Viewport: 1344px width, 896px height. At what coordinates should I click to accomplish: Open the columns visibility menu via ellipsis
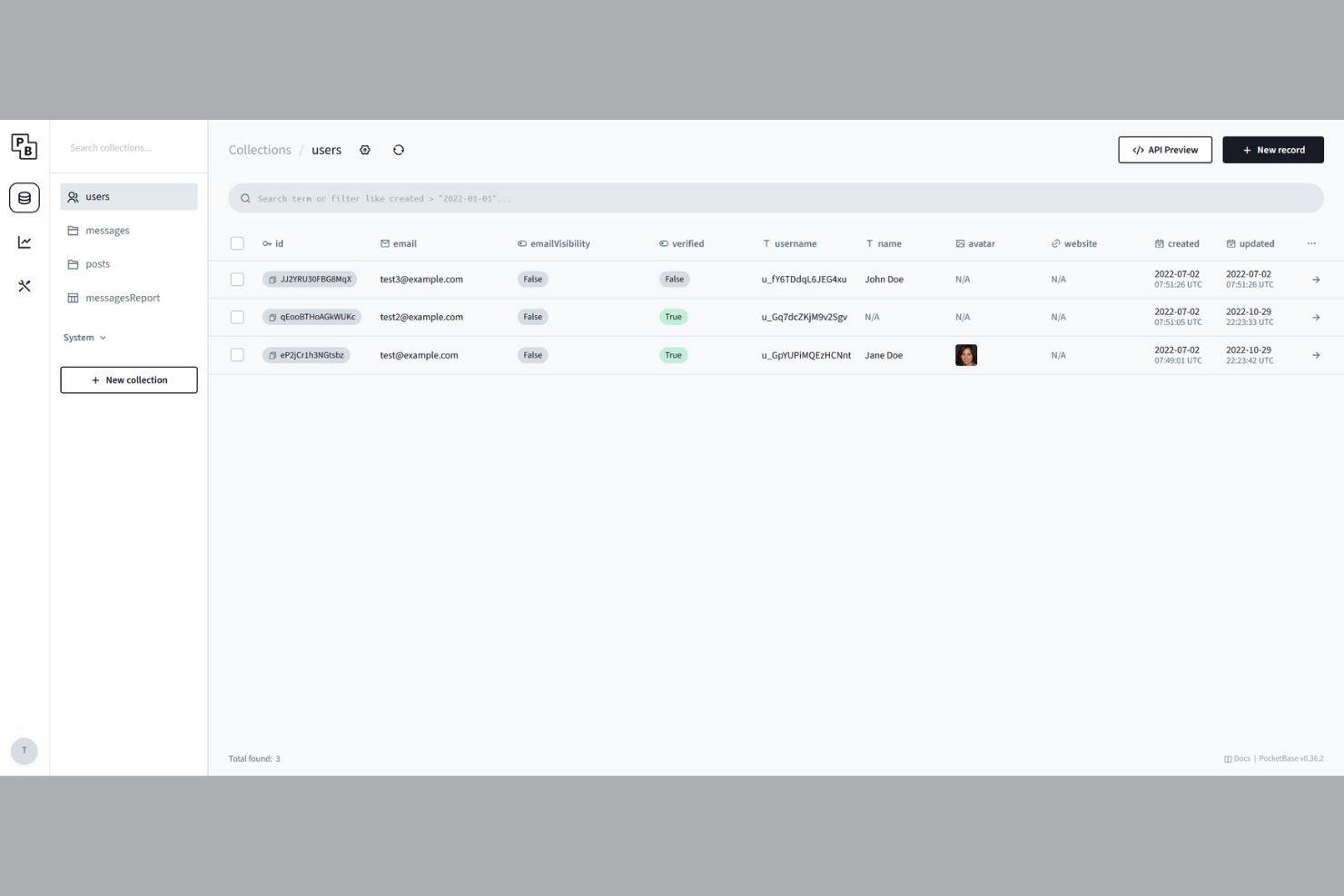click(1311, 242)
